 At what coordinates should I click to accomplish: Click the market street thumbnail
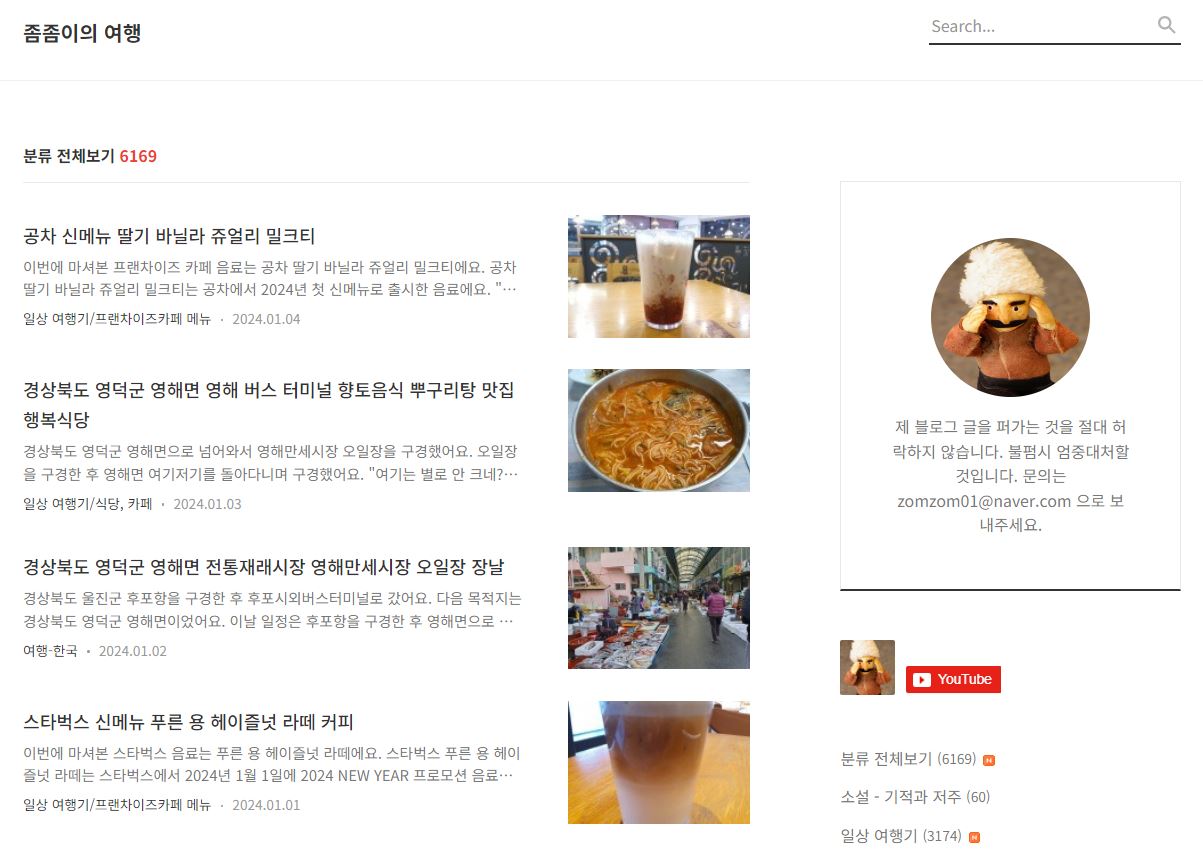659,608
